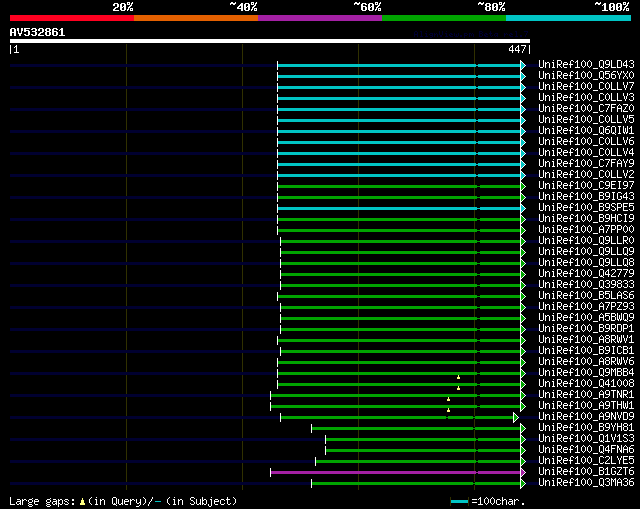Click the UniRef100_A8RWV1 label
The width and height of the screenshot is (640, 509).
pyautogui.click(x=586, y=340)
